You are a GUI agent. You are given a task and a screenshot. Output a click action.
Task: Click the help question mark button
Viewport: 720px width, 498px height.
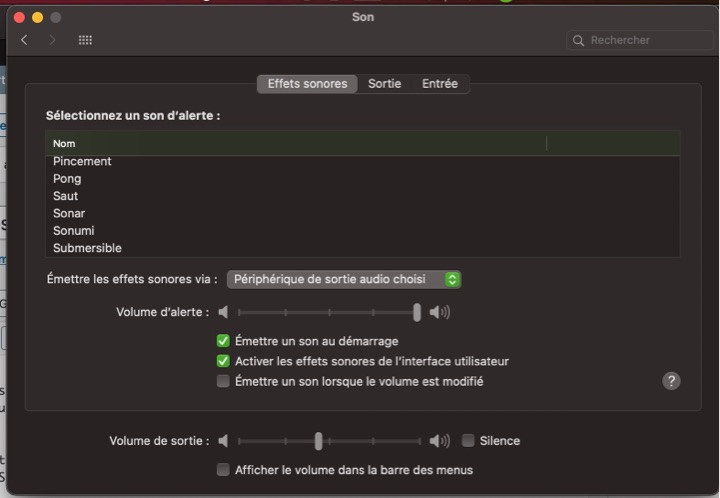pos(671,380)
